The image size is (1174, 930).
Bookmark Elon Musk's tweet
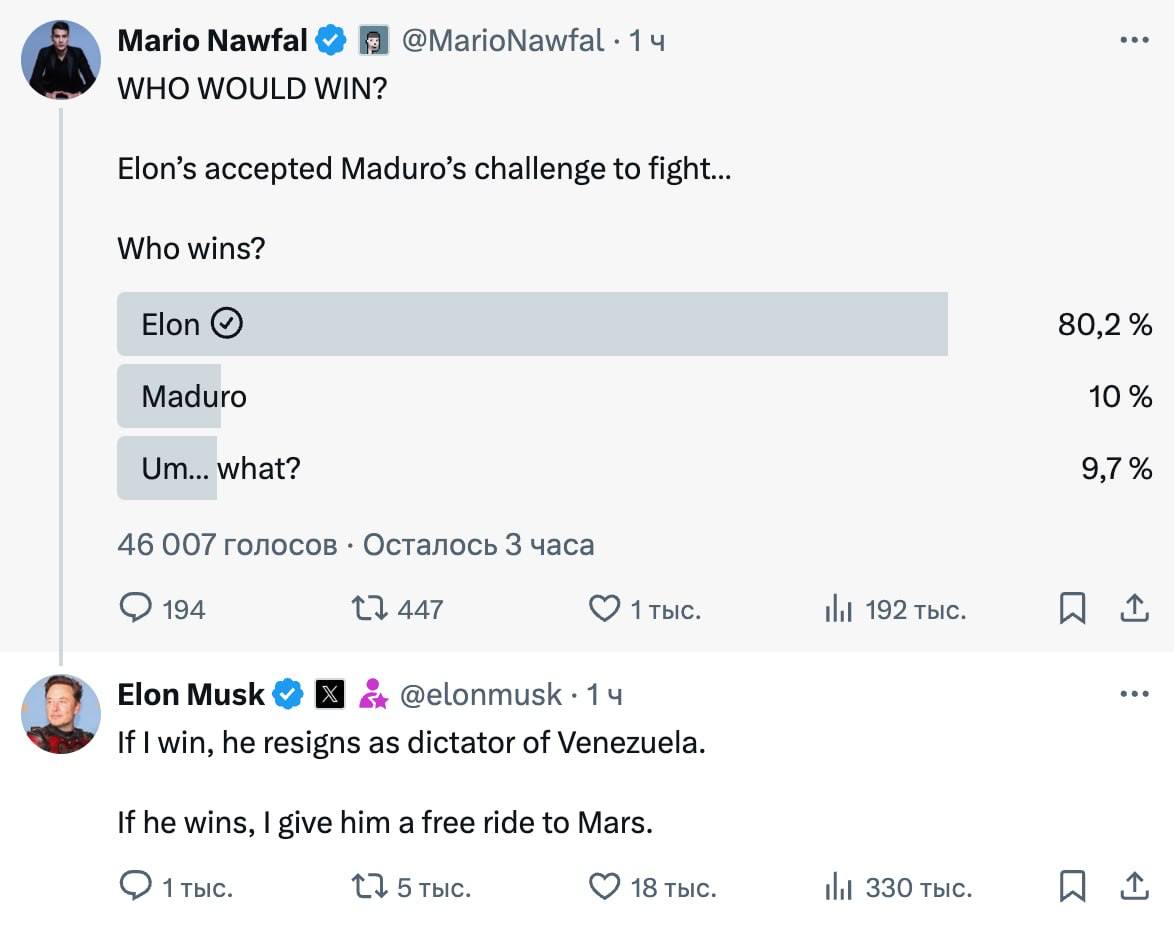pyautogui.click(x=1072, y=886)
